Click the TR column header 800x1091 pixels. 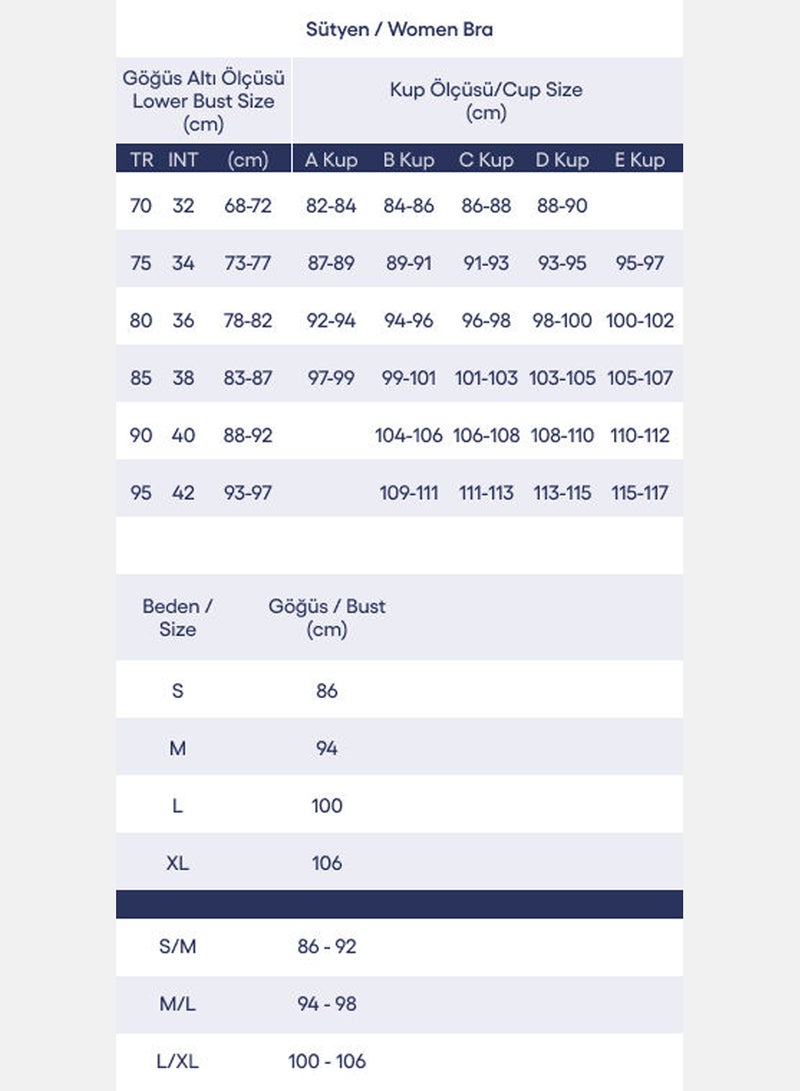[141, 160]
